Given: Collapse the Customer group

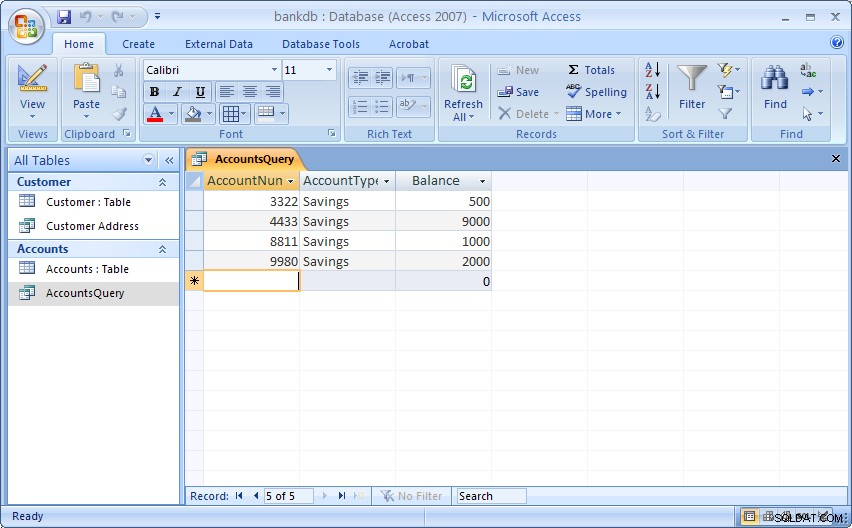Looking at the screenshot, I should point(162,183).
